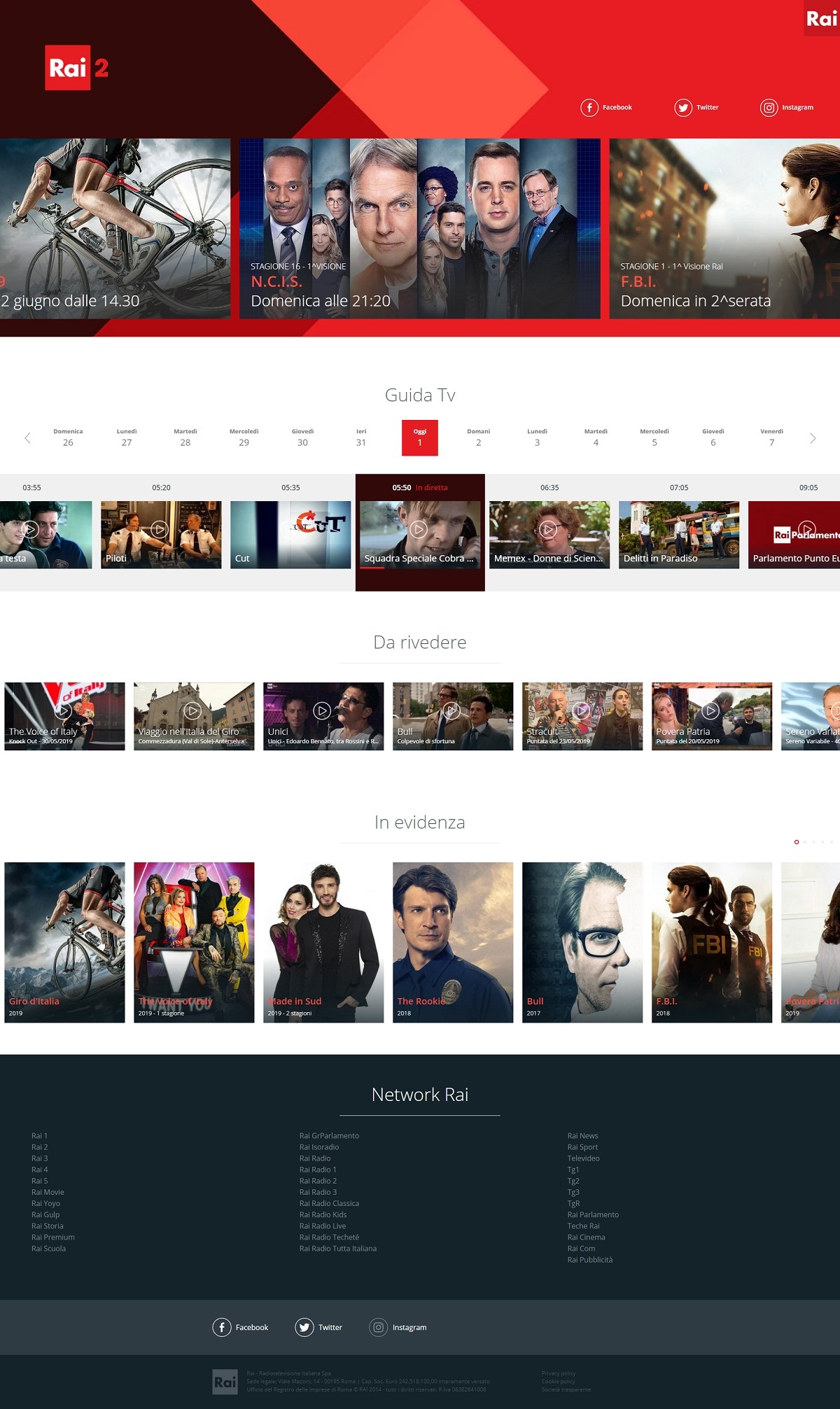This screenshot has width=840, height=1409.
Task: Open the N.C.I.S. Domenica alle 21:20 banner
Action: point(420,229)
